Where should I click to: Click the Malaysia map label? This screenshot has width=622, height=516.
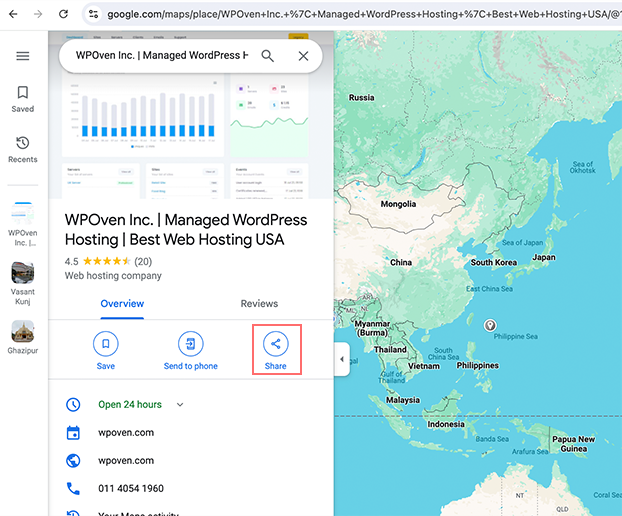pyautogui.click(x=403, y=400)
